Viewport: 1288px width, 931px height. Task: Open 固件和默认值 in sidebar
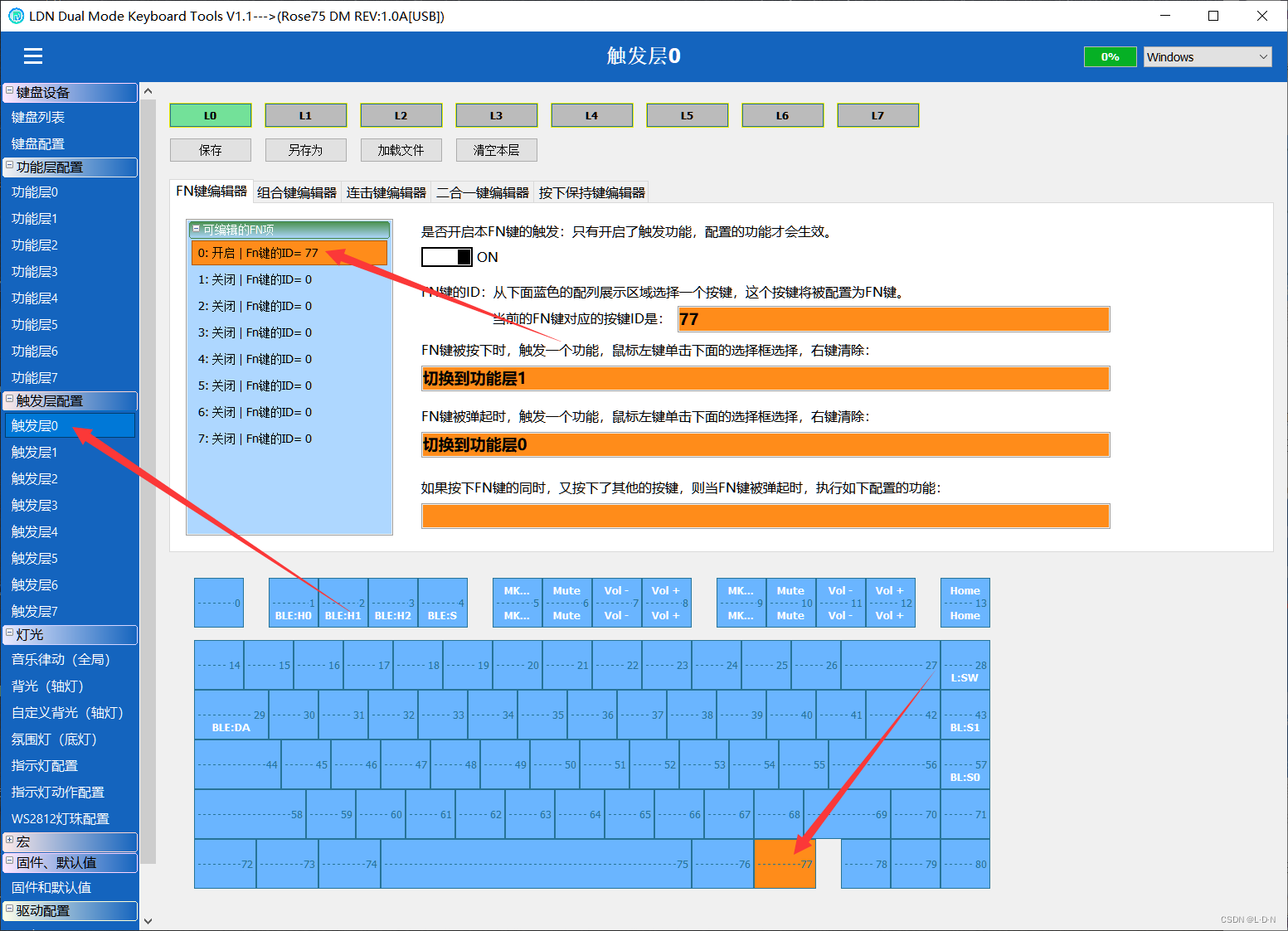[70, 888]
